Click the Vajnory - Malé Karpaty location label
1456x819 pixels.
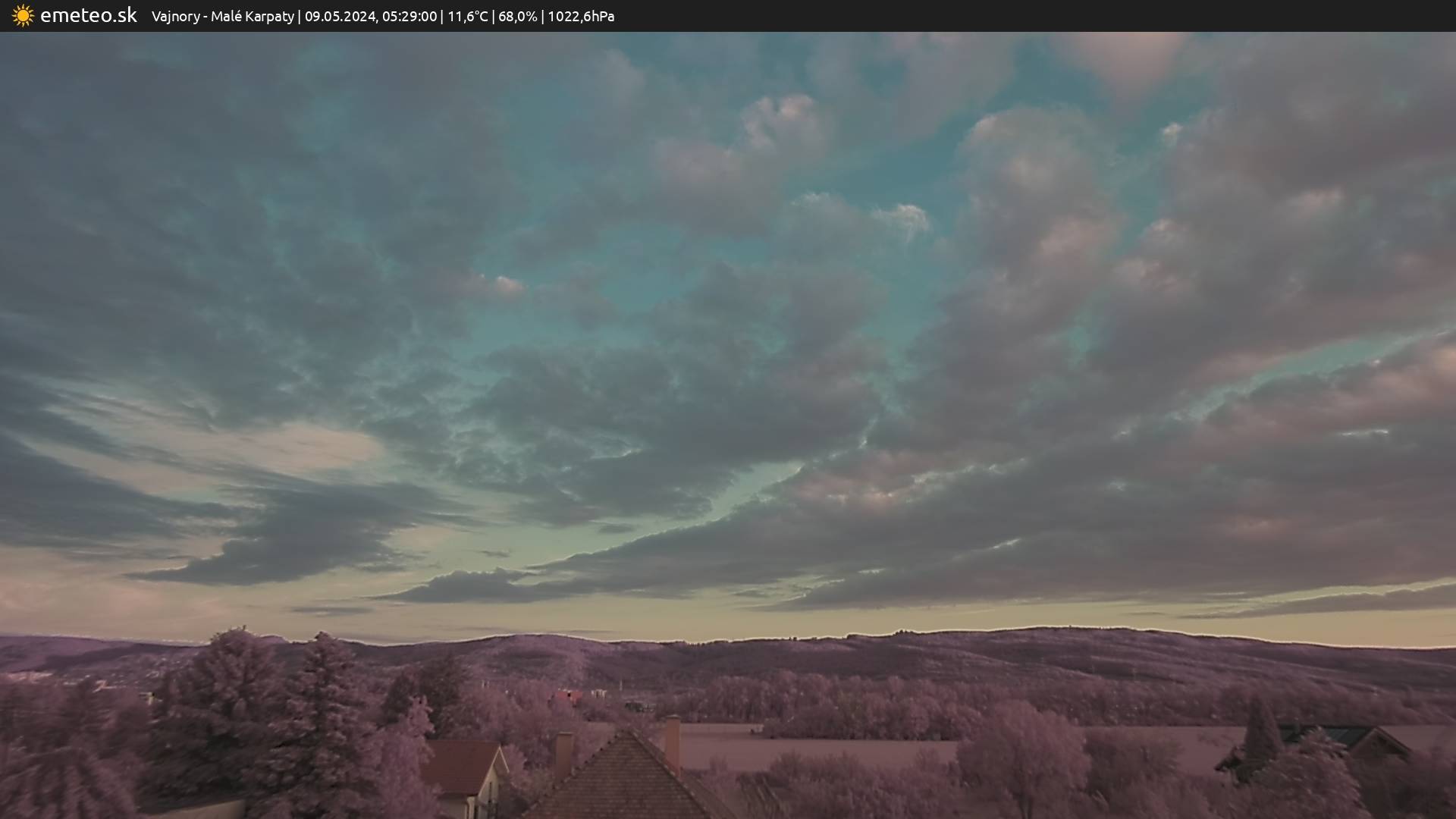tap(222, 16)
